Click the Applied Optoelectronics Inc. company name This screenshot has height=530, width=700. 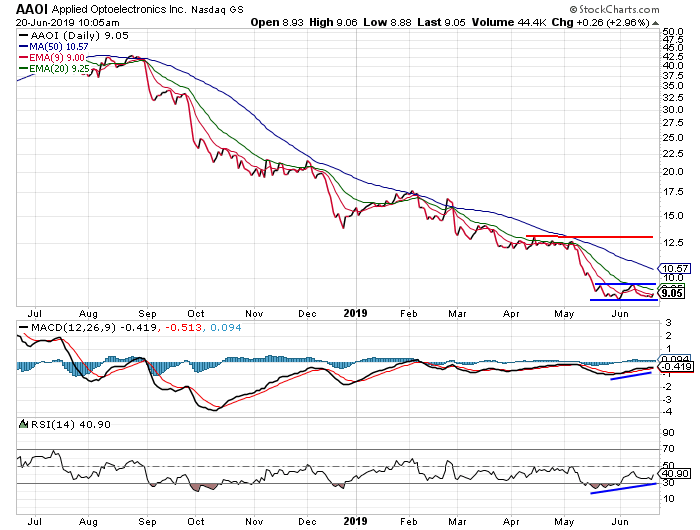119,9
